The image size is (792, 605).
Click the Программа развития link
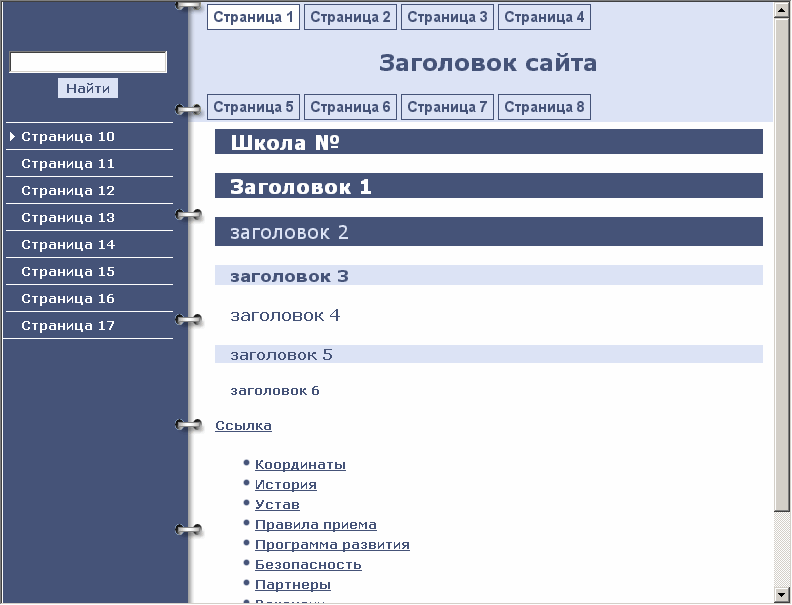332,545
